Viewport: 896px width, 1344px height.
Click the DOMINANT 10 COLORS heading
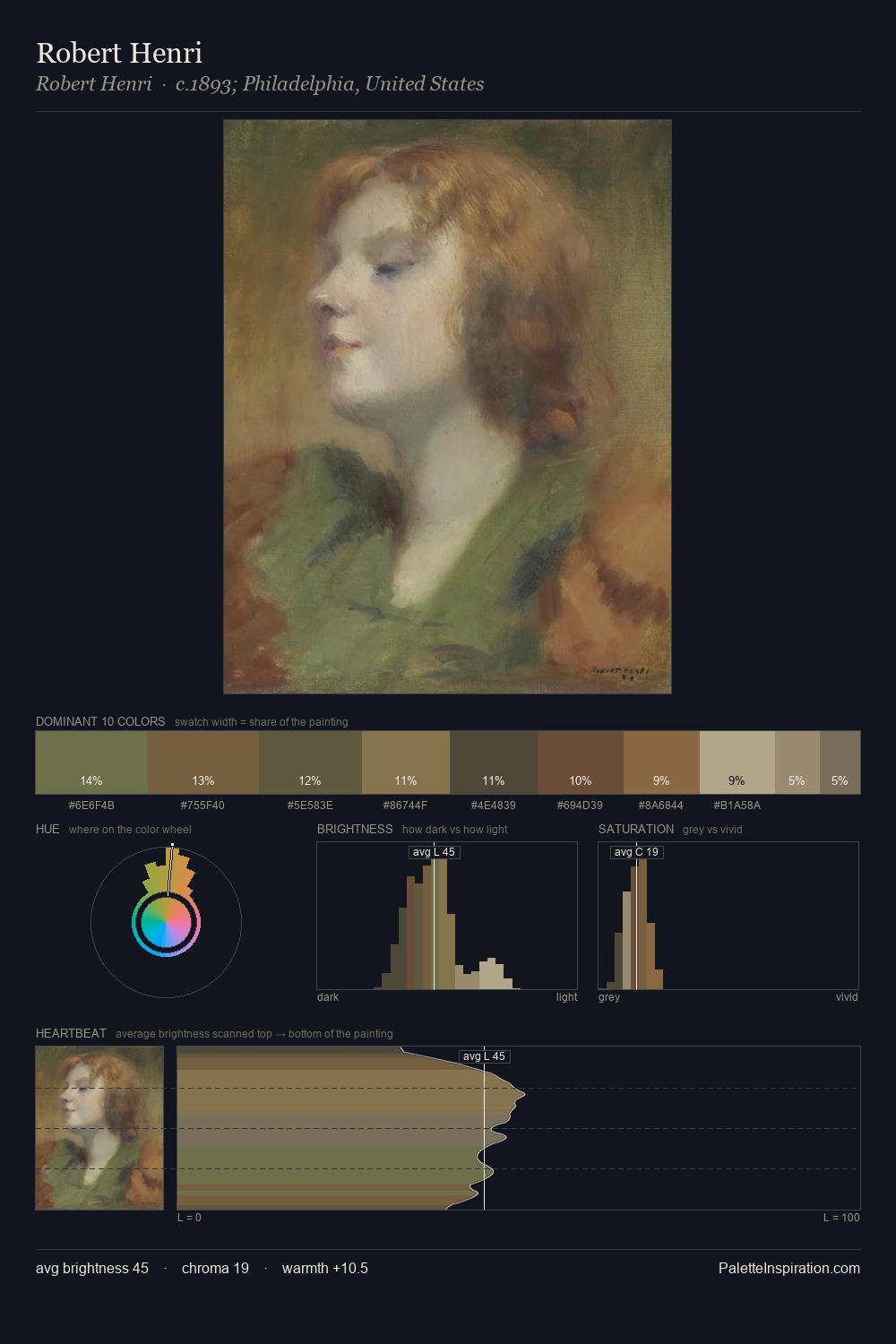pyautogui.click(x=100, y=721)
